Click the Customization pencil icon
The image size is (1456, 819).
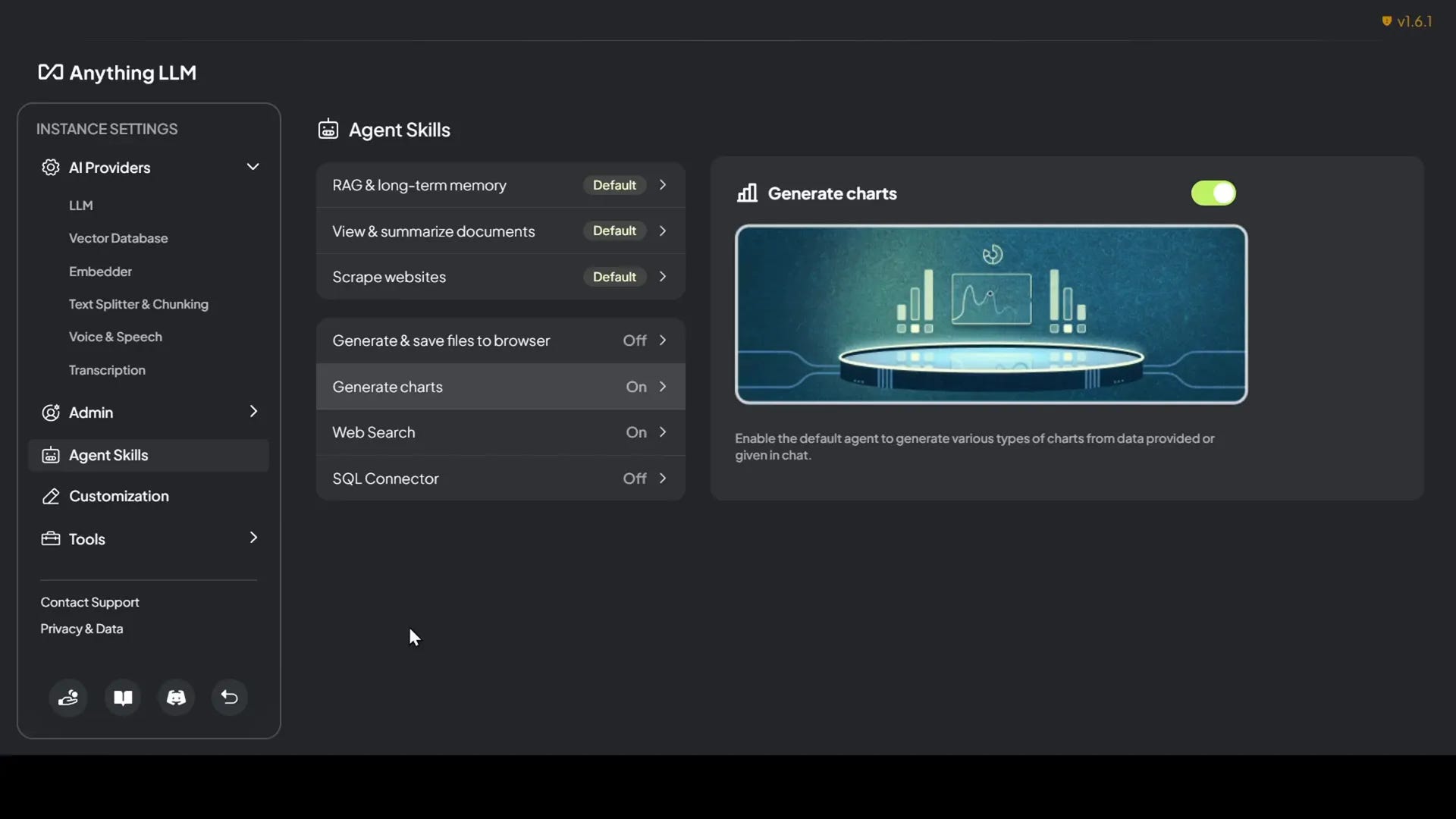pos(51,497)
